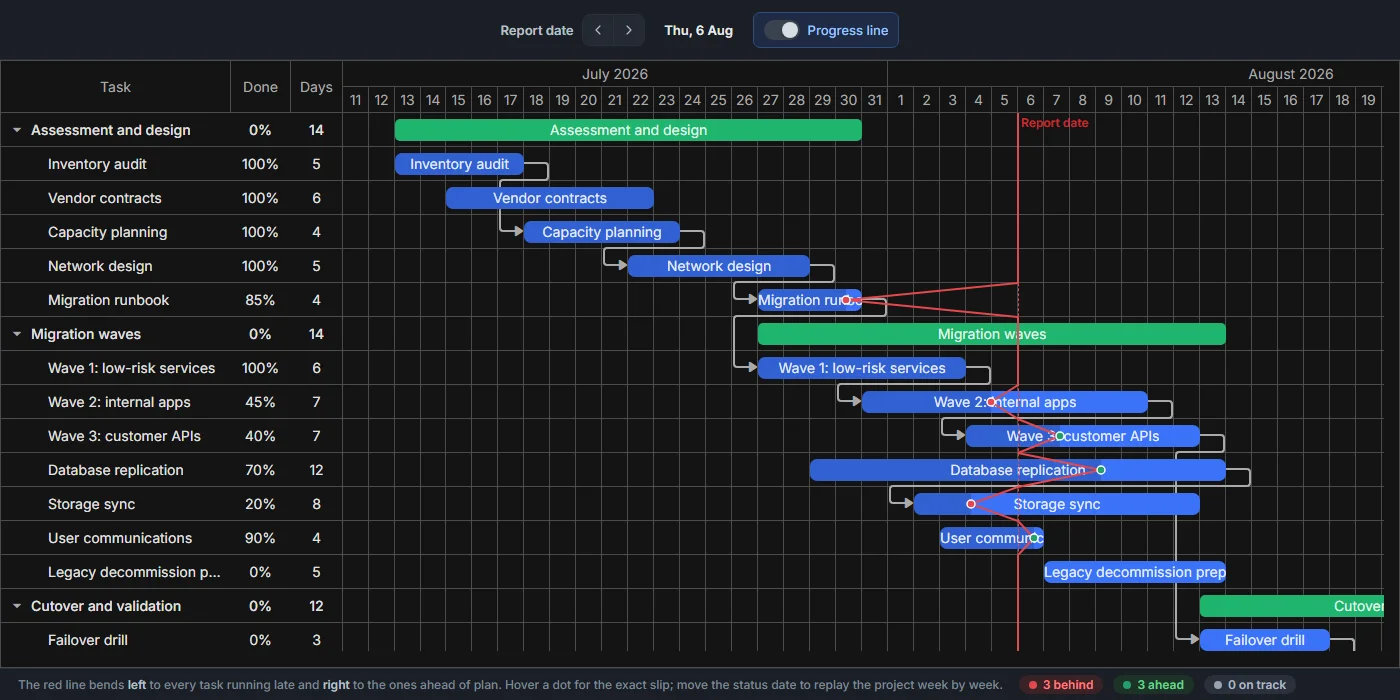The image size is (1400, 700).
Task: Select the Inventory audit task row
Action: coord(172,164)
